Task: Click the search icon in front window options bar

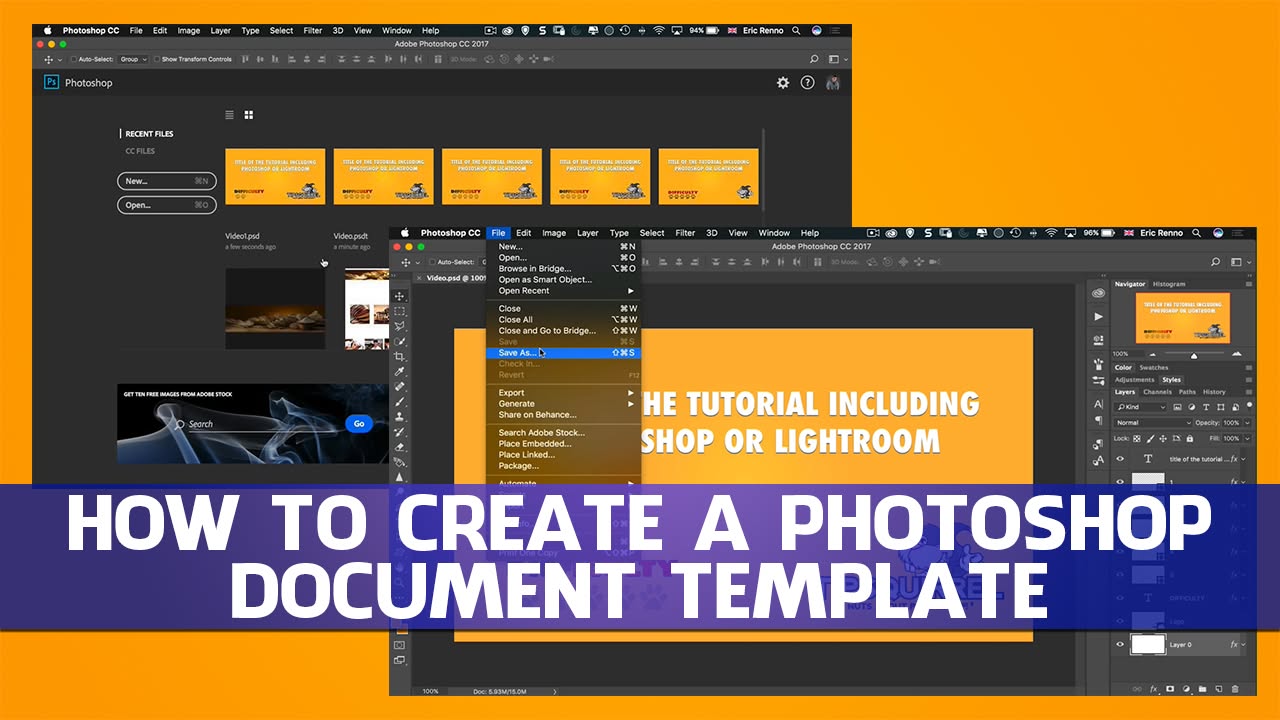Action: [1216, 262]
